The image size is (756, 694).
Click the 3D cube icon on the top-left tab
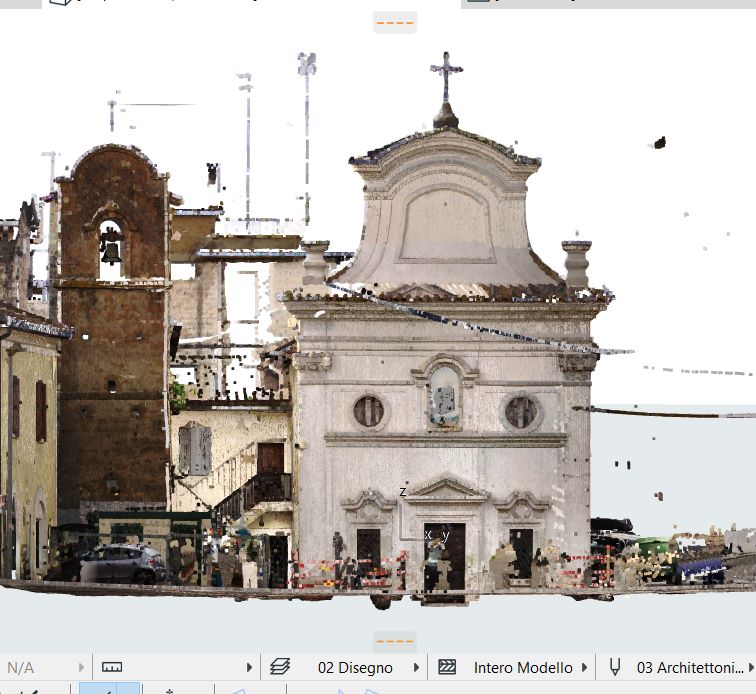60,3
